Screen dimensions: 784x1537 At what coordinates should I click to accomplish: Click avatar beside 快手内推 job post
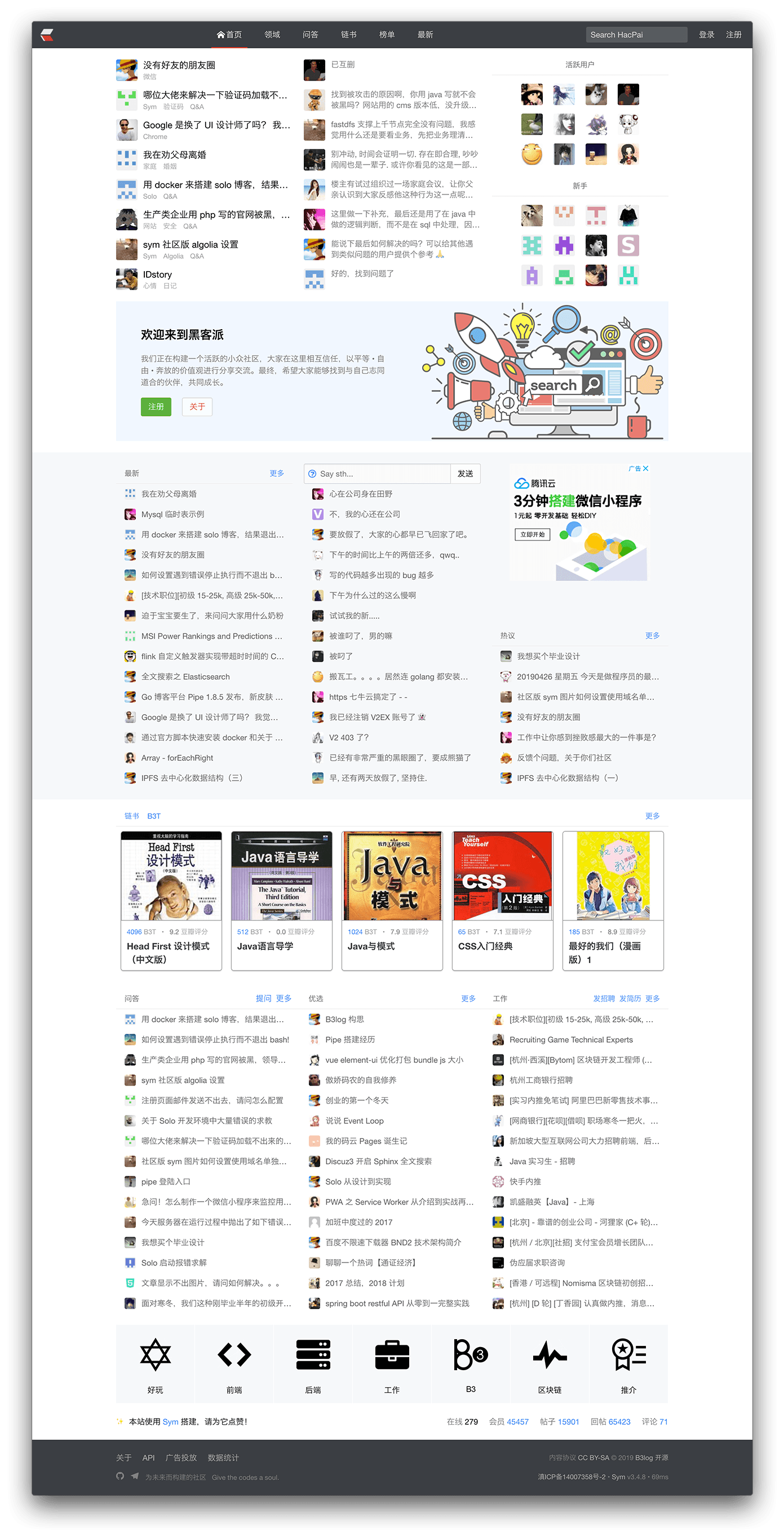[498, 1181]
